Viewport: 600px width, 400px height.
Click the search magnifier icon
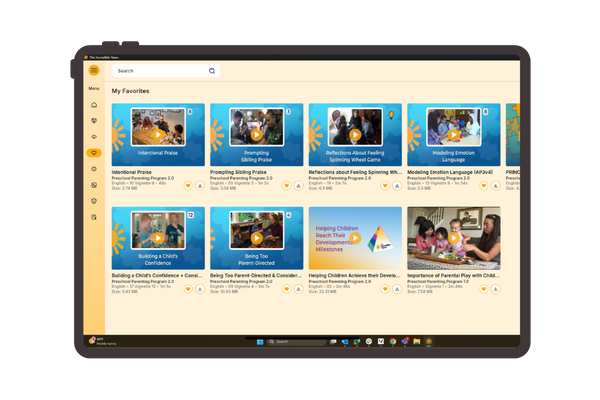pos(211,71)
